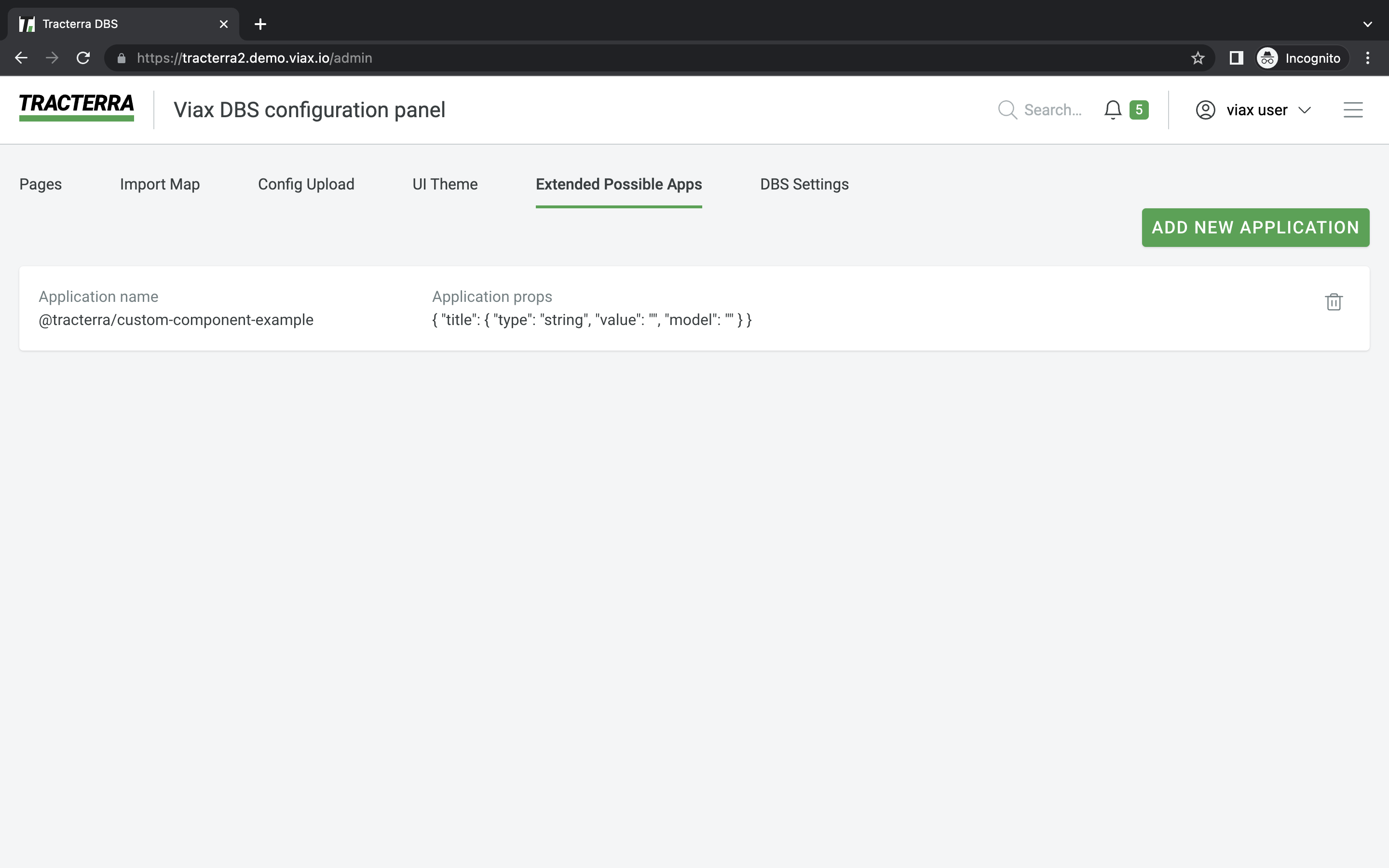Open notifications bell icon
This screenshot has width=1389, height=868.
(1112, 109)
